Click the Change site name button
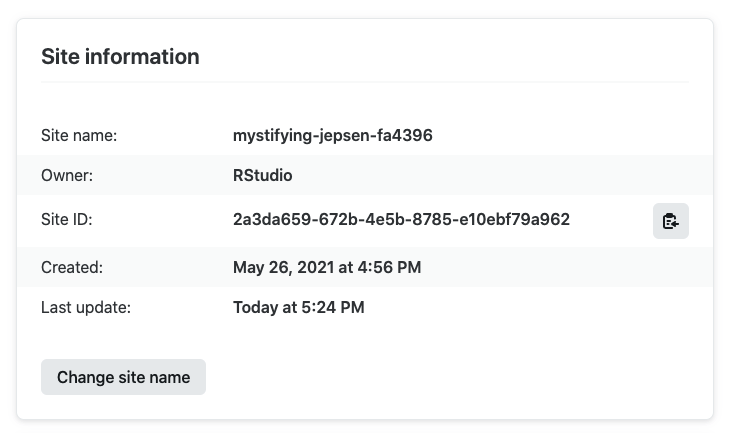 [x=123, y=377]
